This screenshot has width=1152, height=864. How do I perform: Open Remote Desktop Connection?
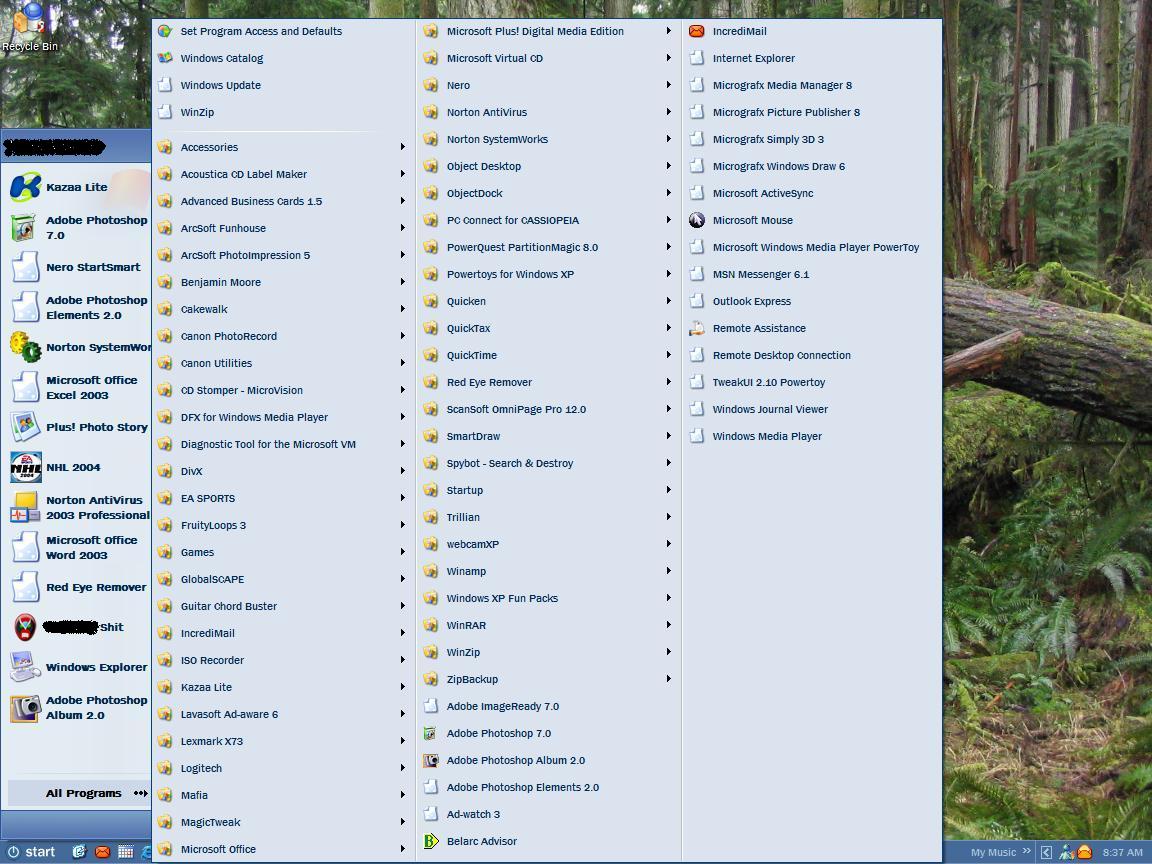coord(782,355)
